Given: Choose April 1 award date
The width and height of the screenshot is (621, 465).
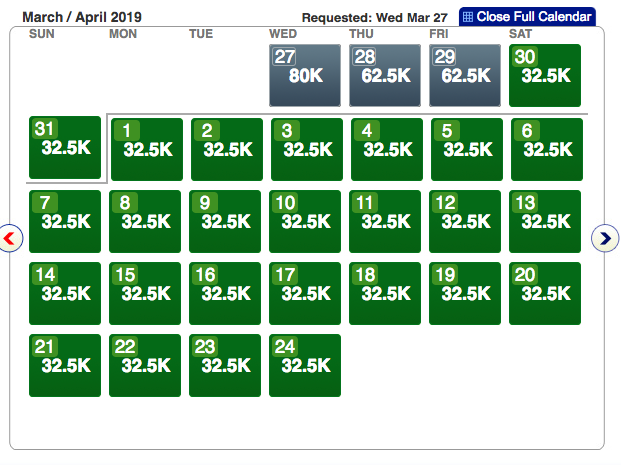Looking at the screenshot, I should pos(147,149).
